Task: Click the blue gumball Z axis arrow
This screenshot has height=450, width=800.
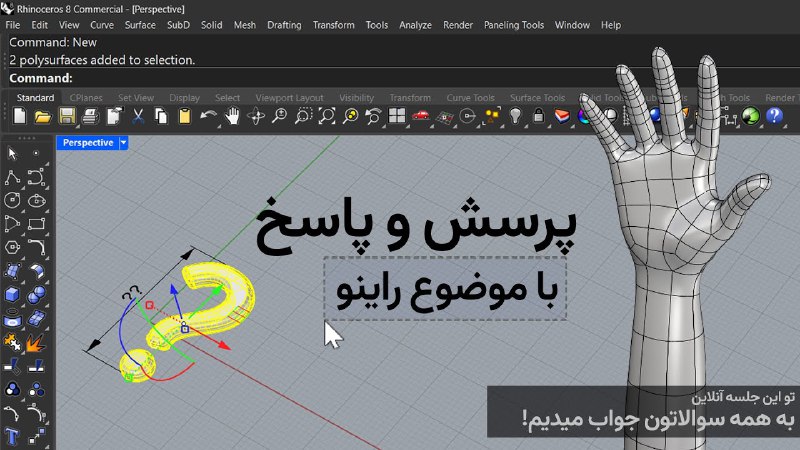Action: click(x=173, y=290)
